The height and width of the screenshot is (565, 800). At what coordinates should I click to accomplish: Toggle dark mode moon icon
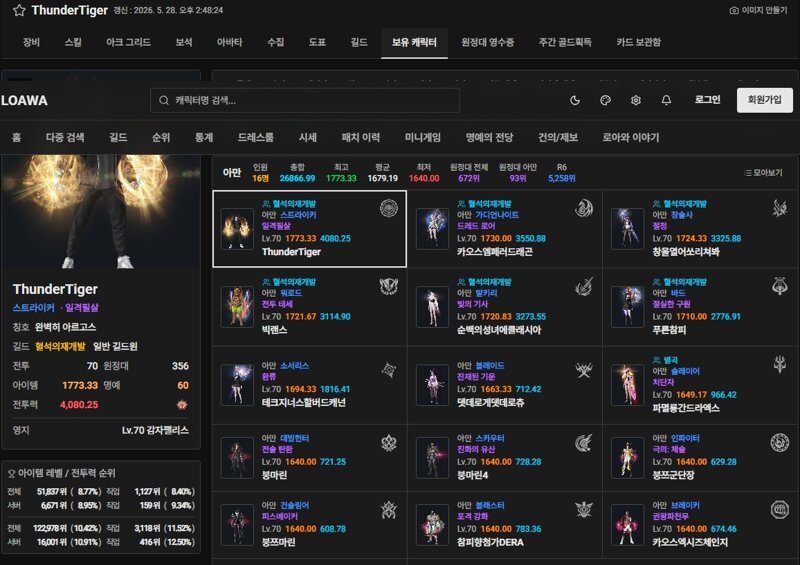click(x=575, y=100)
